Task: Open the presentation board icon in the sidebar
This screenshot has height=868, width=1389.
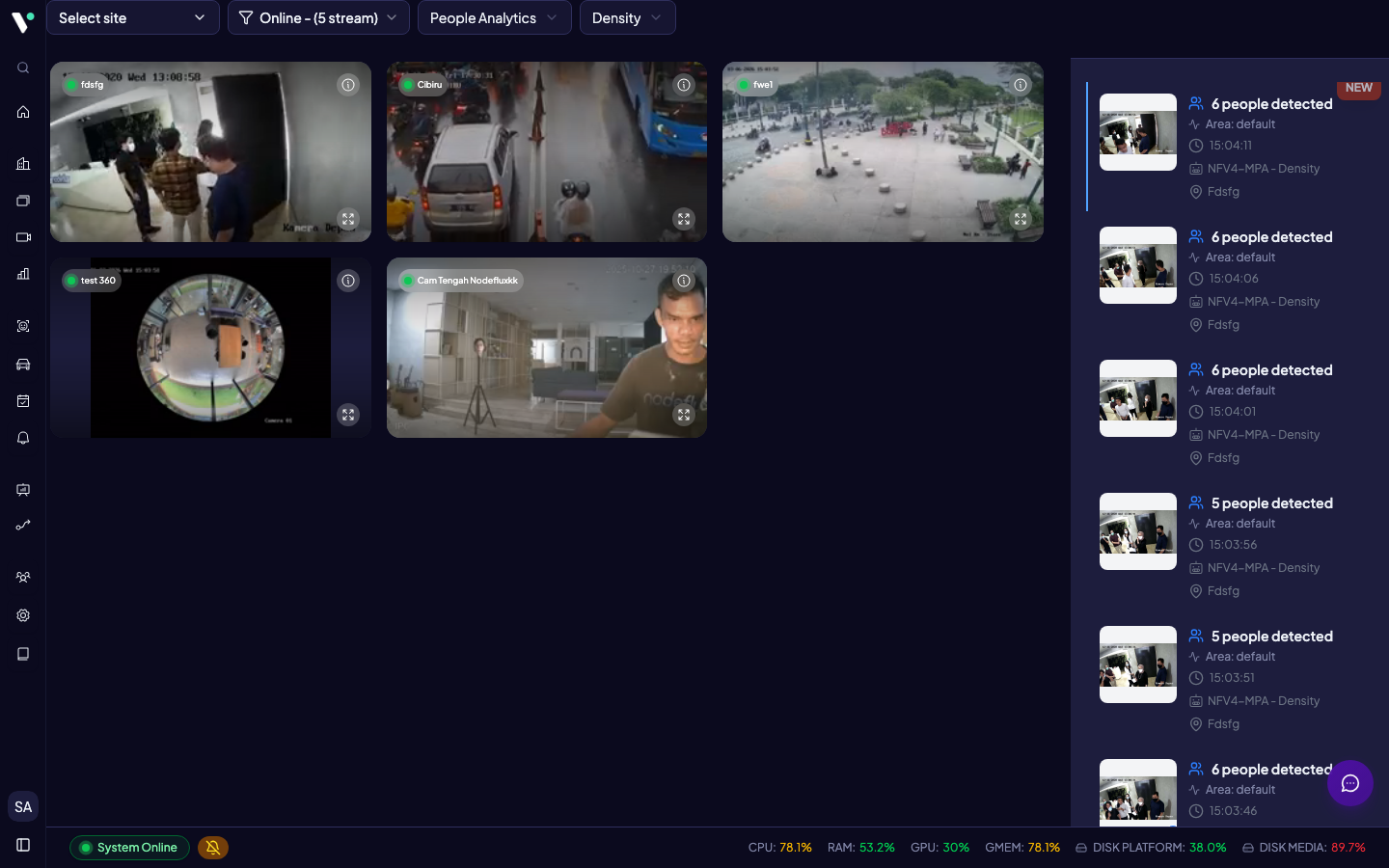Action: (x=23, y=490)
